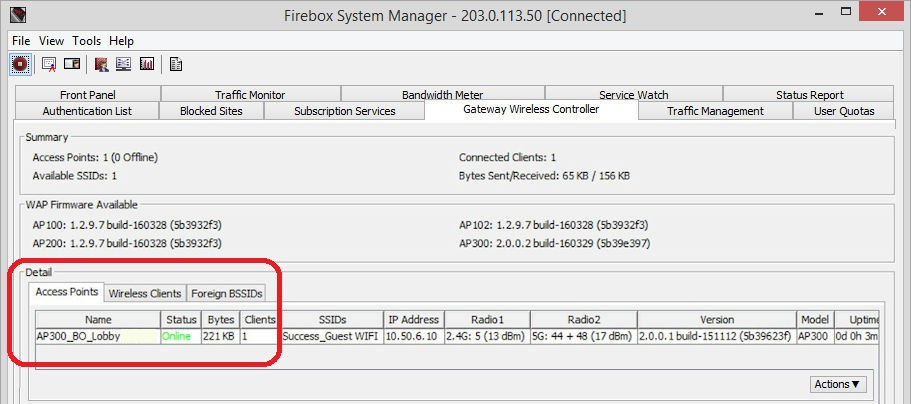
Task: Go to the Status Report tab
Action: (809, 94)
